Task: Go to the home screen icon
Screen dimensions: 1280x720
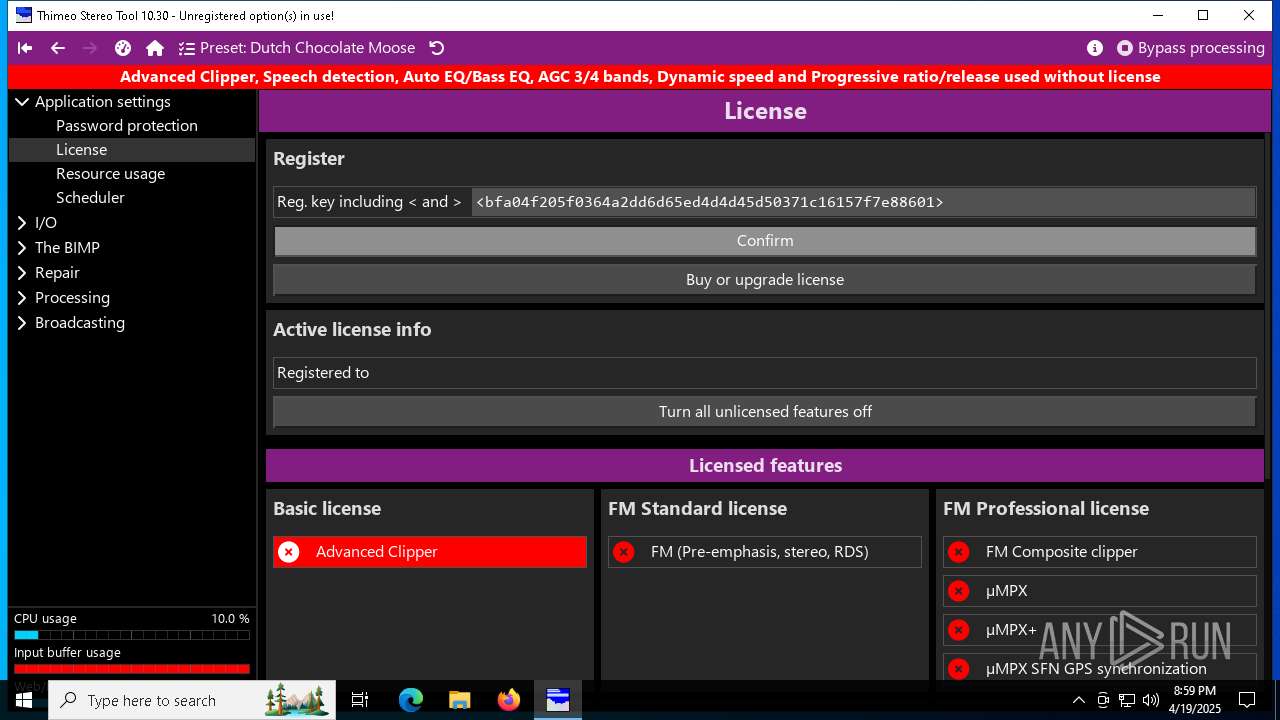Action: [x=155, y=48]
